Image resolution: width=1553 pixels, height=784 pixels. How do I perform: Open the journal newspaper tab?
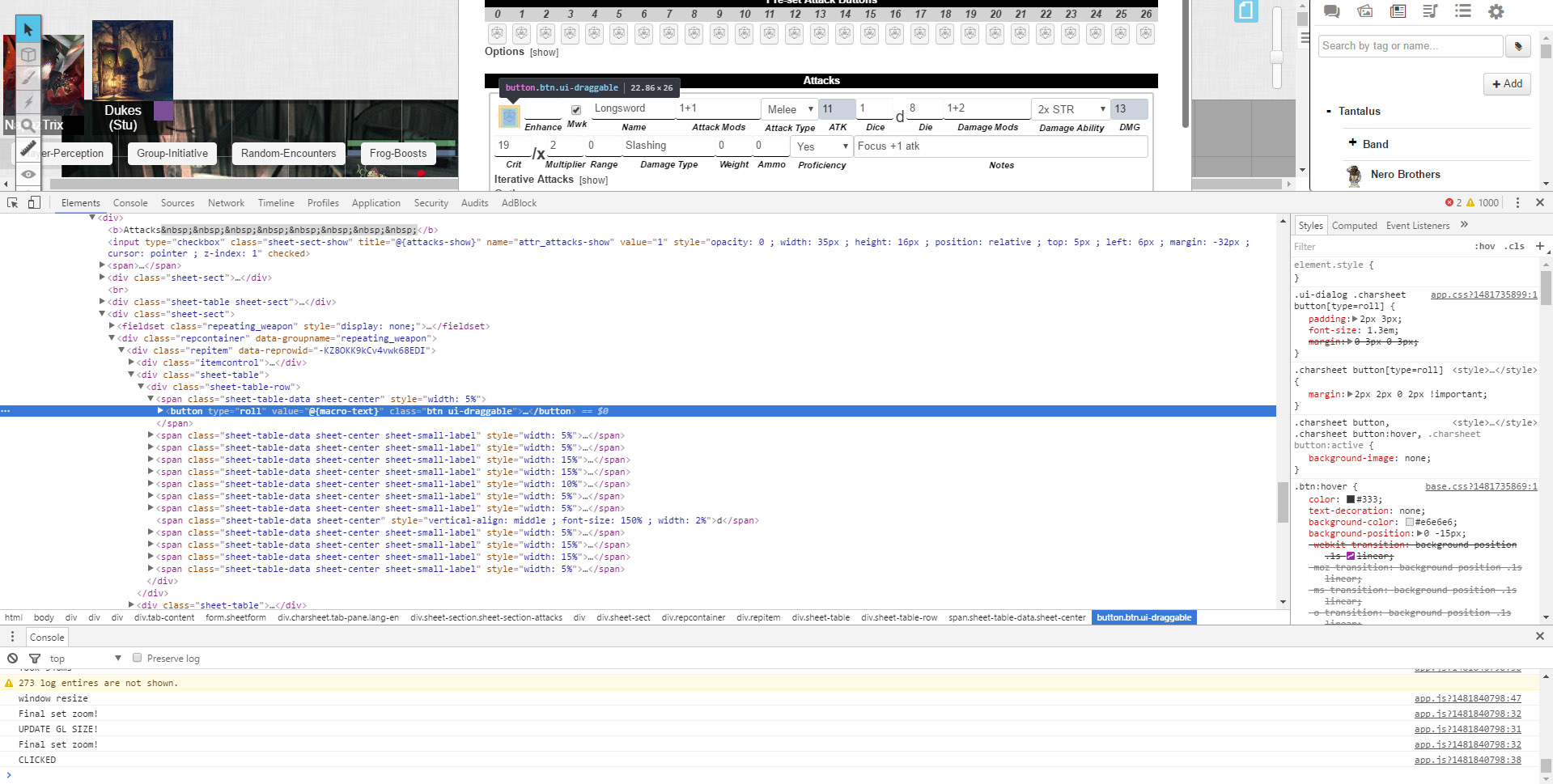pos(1398,11)
